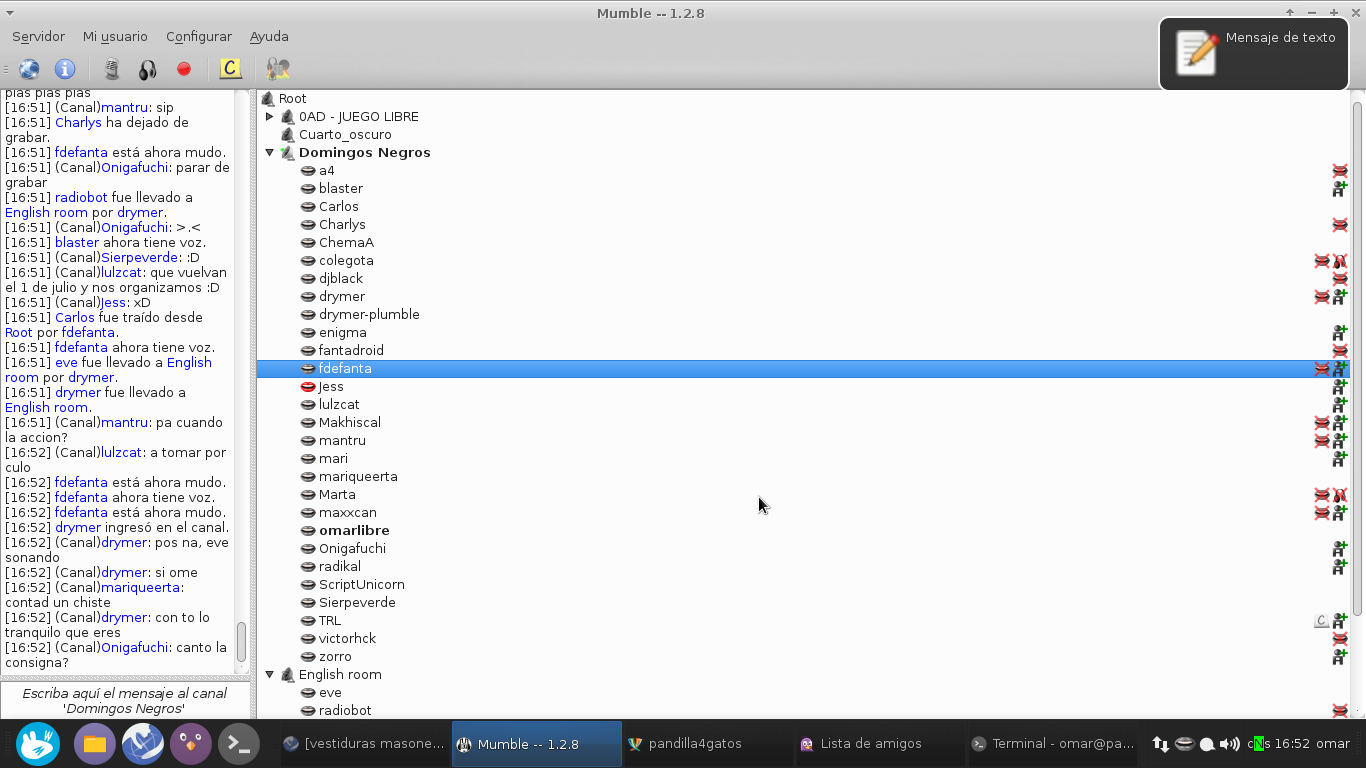Click the Cuarto_oscuro channel icon

point(288,134)
